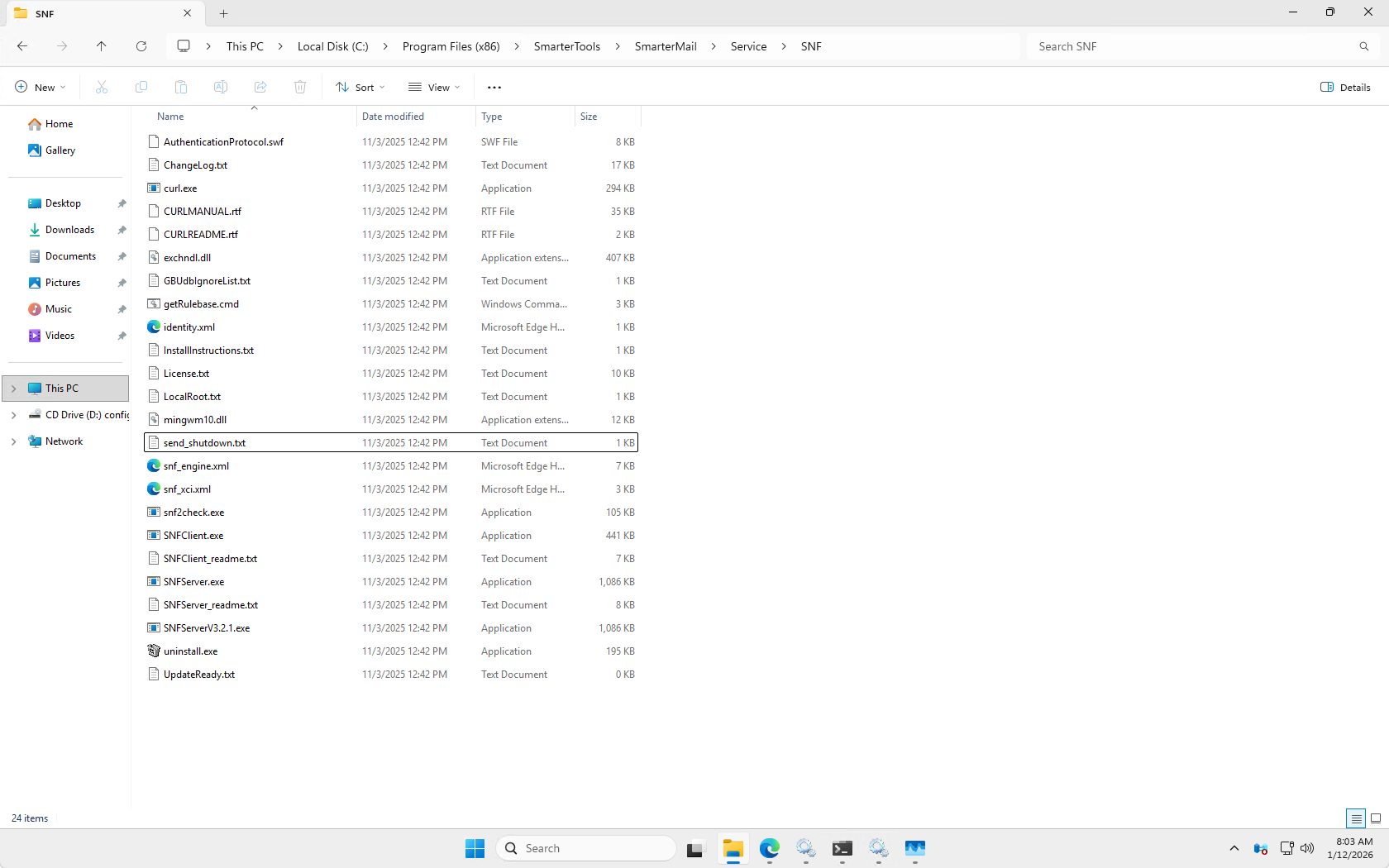
Task: Expand the This PC tree node
Action: tap(13, 389)
